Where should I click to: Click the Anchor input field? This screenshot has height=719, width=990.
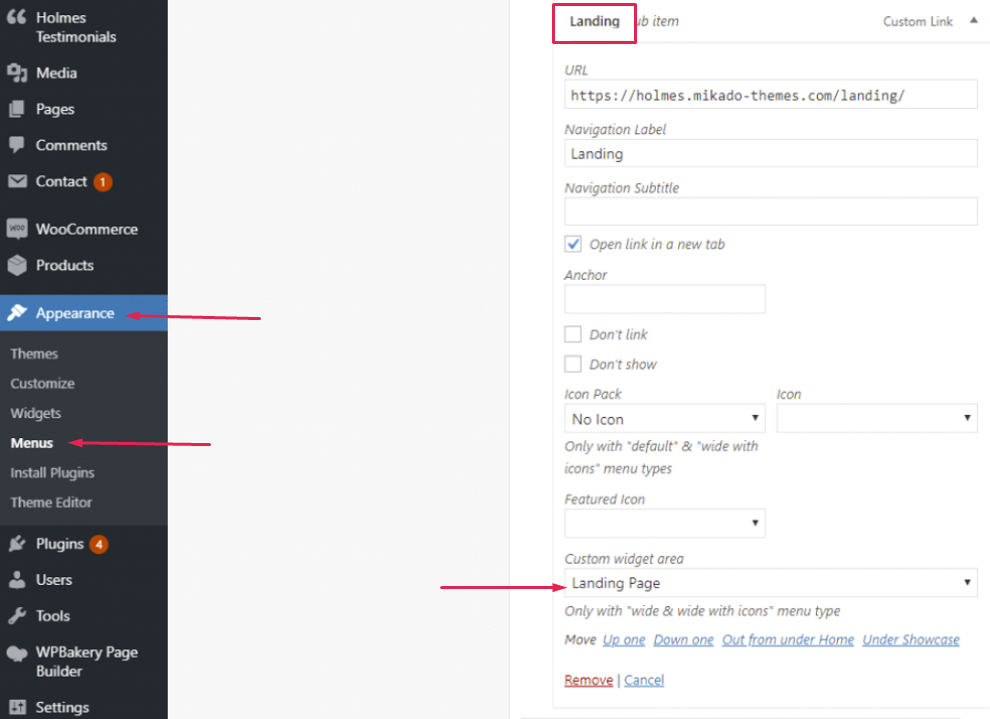pos(665,299)
